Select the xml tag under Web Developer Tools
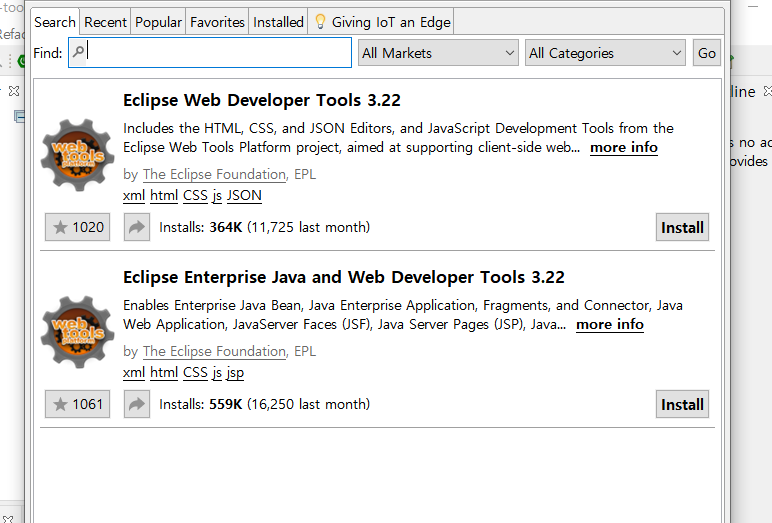Viewport: 772px width, 523px height. pos(134,196)
